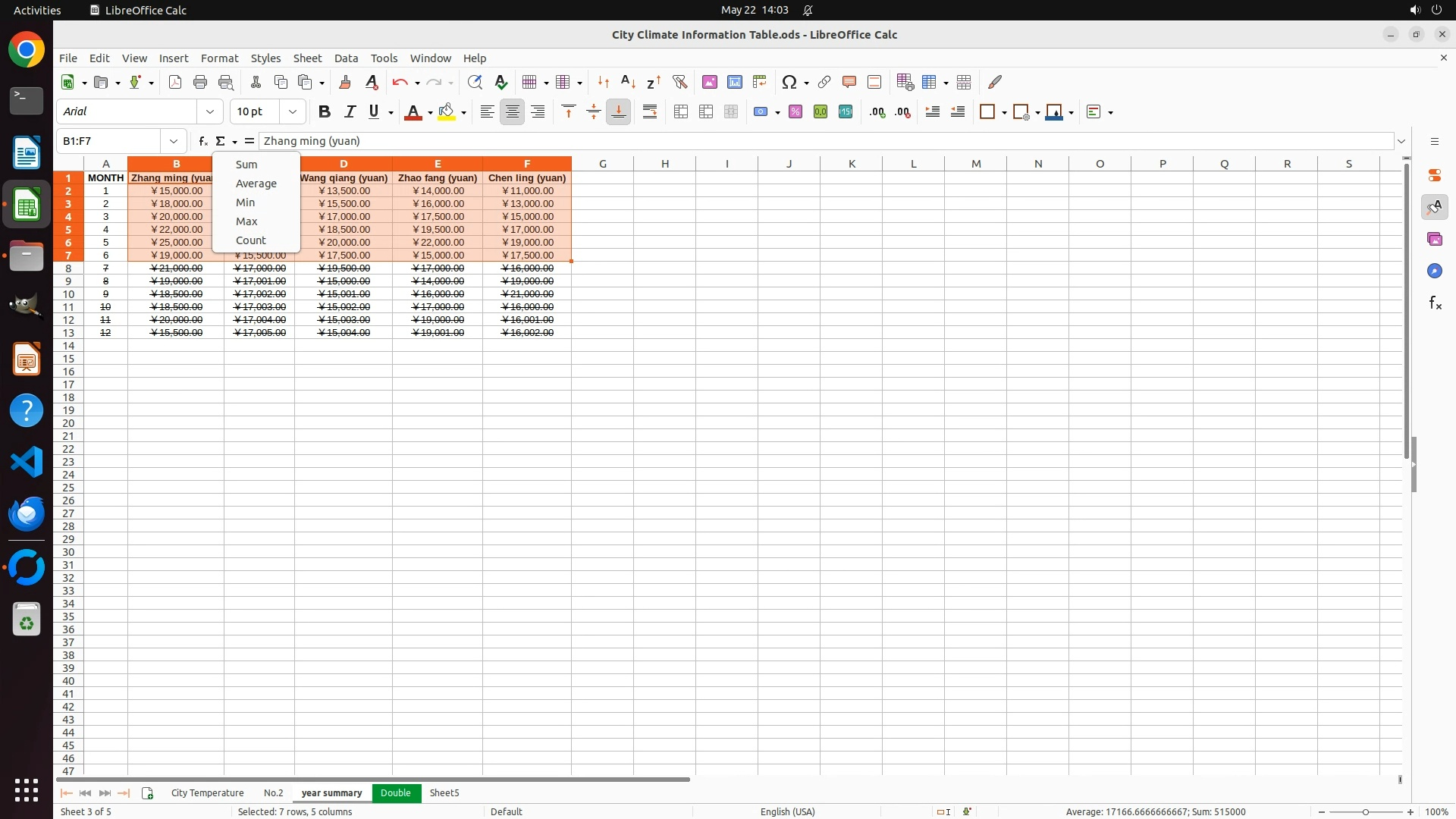Choose Average from the sum popup
Image resolution: width=1456 pixels, height=819 pixels.
pyautogui.click(x=256, y=184)
